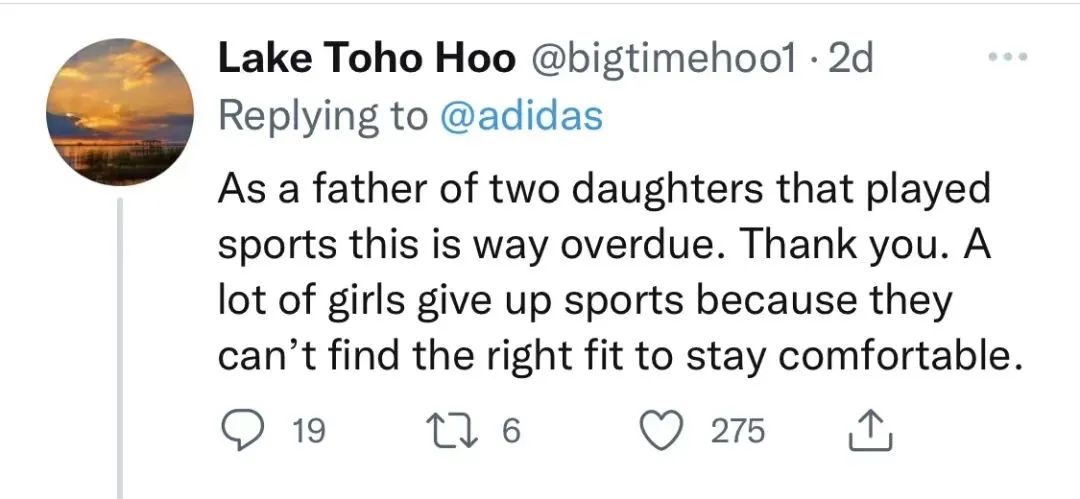Click the phrase "lot of girls" in the tweet
Screen dimensions: 1080x499
[x=310, y=301]
